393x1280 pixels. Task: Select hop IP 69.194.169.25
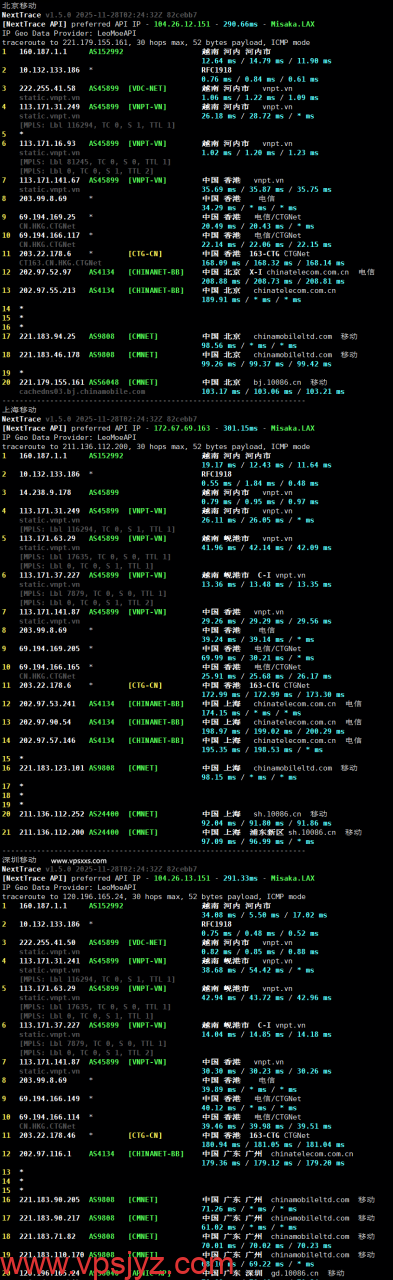(48, 216)
